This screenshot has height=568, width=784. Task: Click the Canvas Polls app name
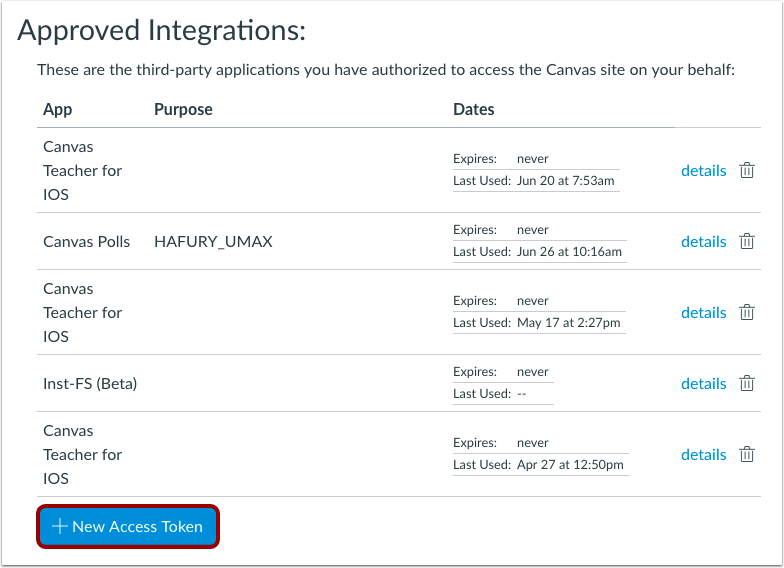coord(86,242)
